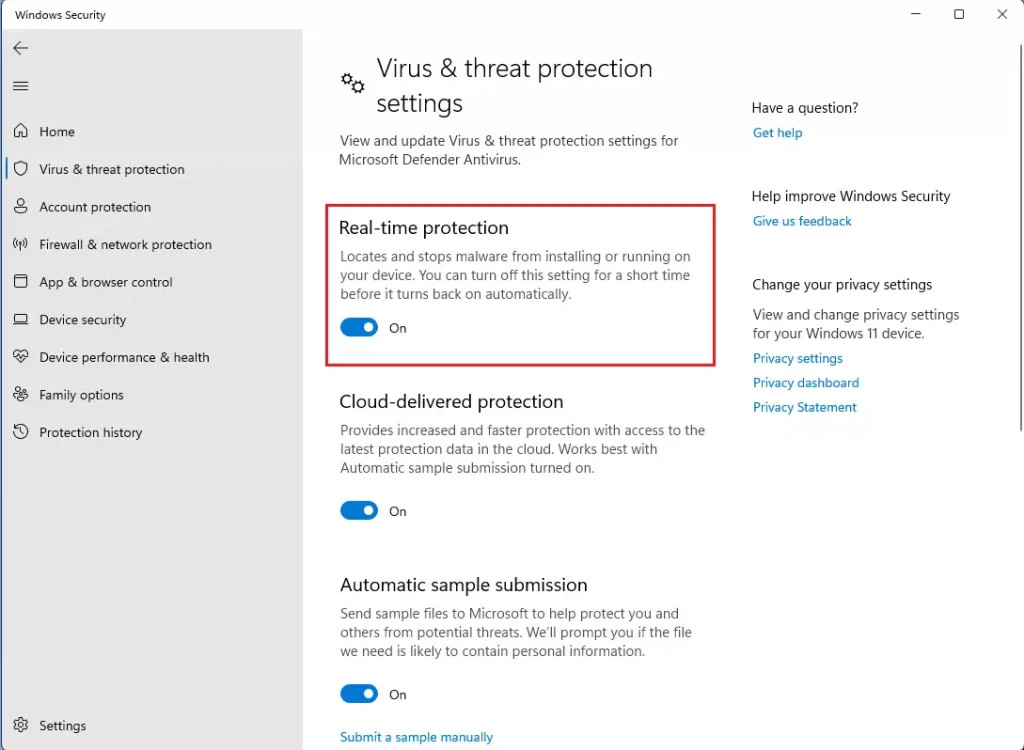Select Device security in the sidebar
The width and height of the screenshot is (1024, 750).
(x=83, y=319)
